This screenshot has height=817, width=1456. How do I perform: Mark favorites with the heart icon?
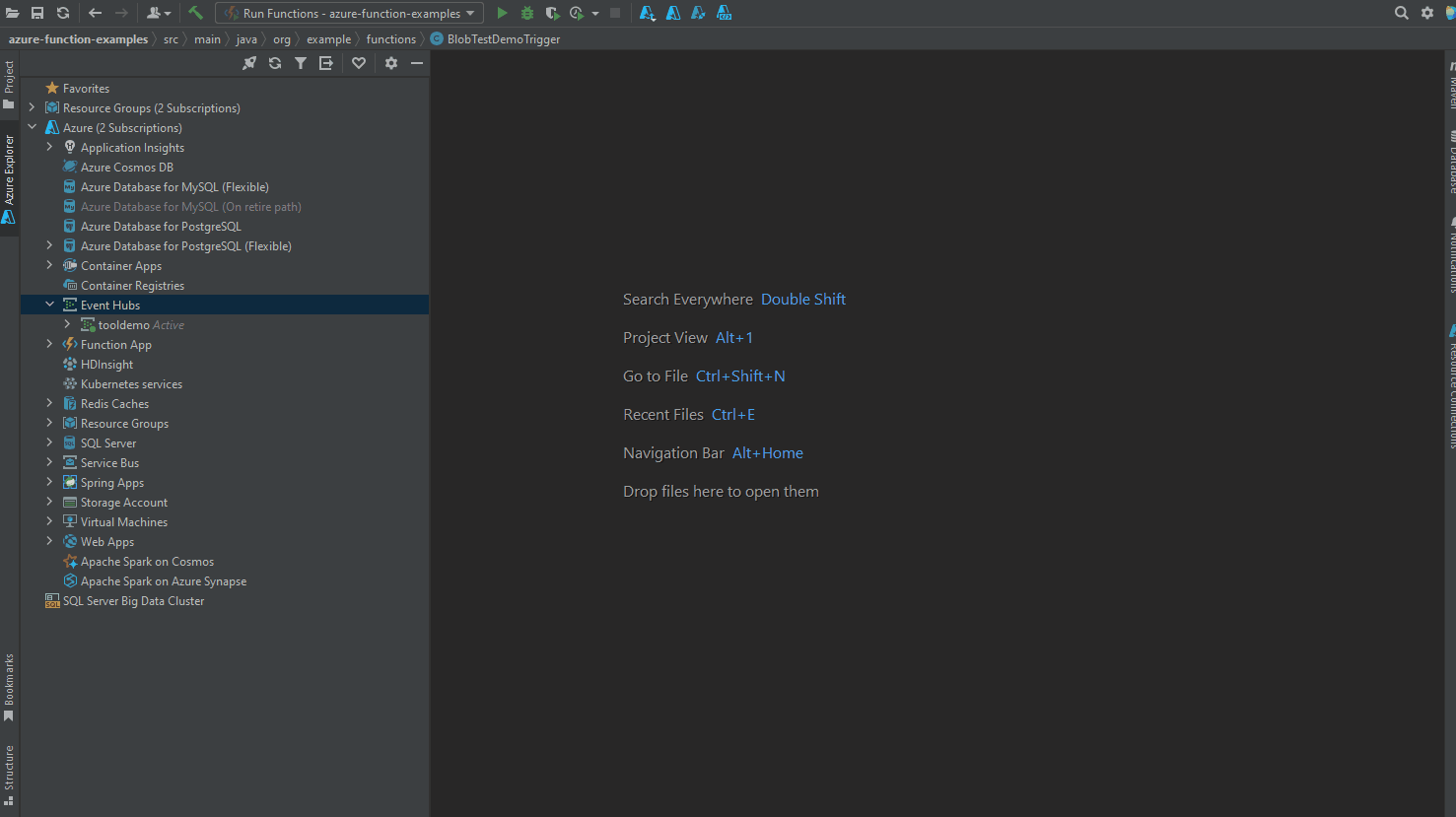[x=359, y=62]
